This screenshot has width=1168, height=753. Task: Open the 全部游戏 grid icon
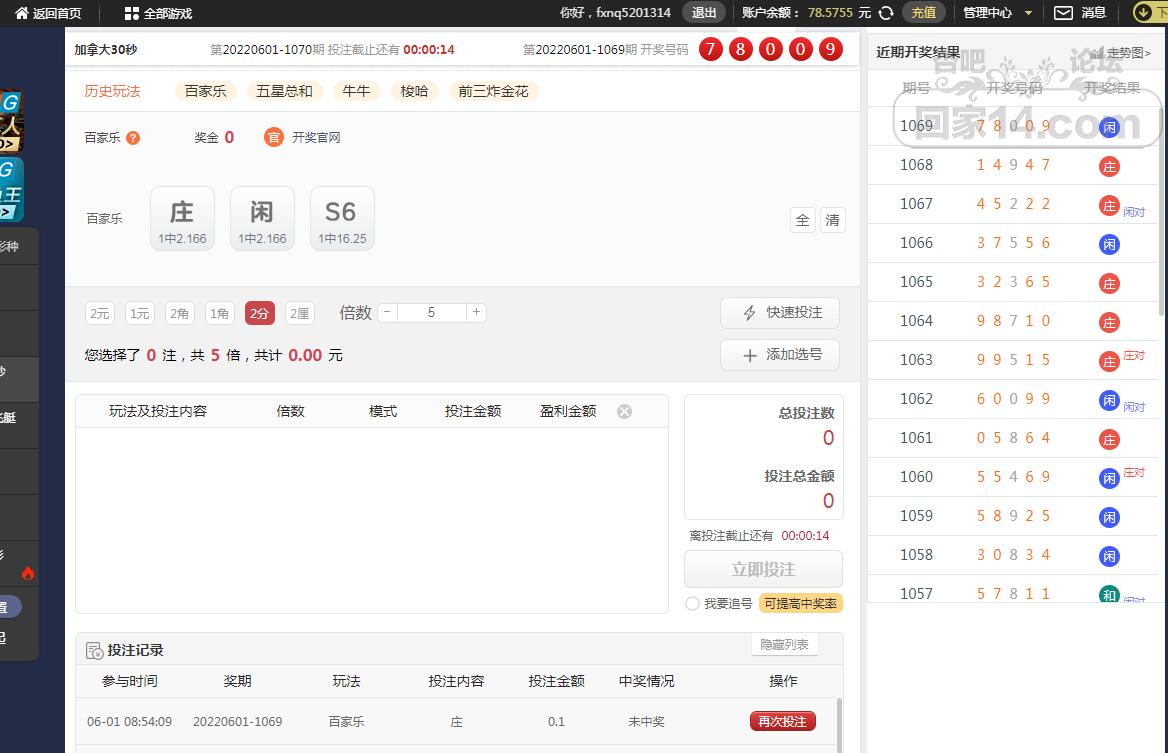tap(132, 13)
